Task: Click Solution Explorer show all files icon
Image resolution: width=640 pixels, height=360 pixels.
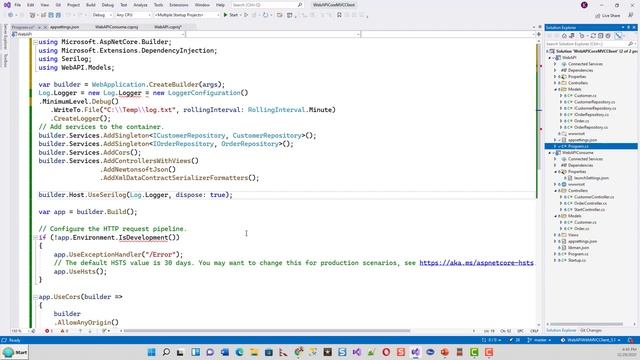Action: (608, 36)
